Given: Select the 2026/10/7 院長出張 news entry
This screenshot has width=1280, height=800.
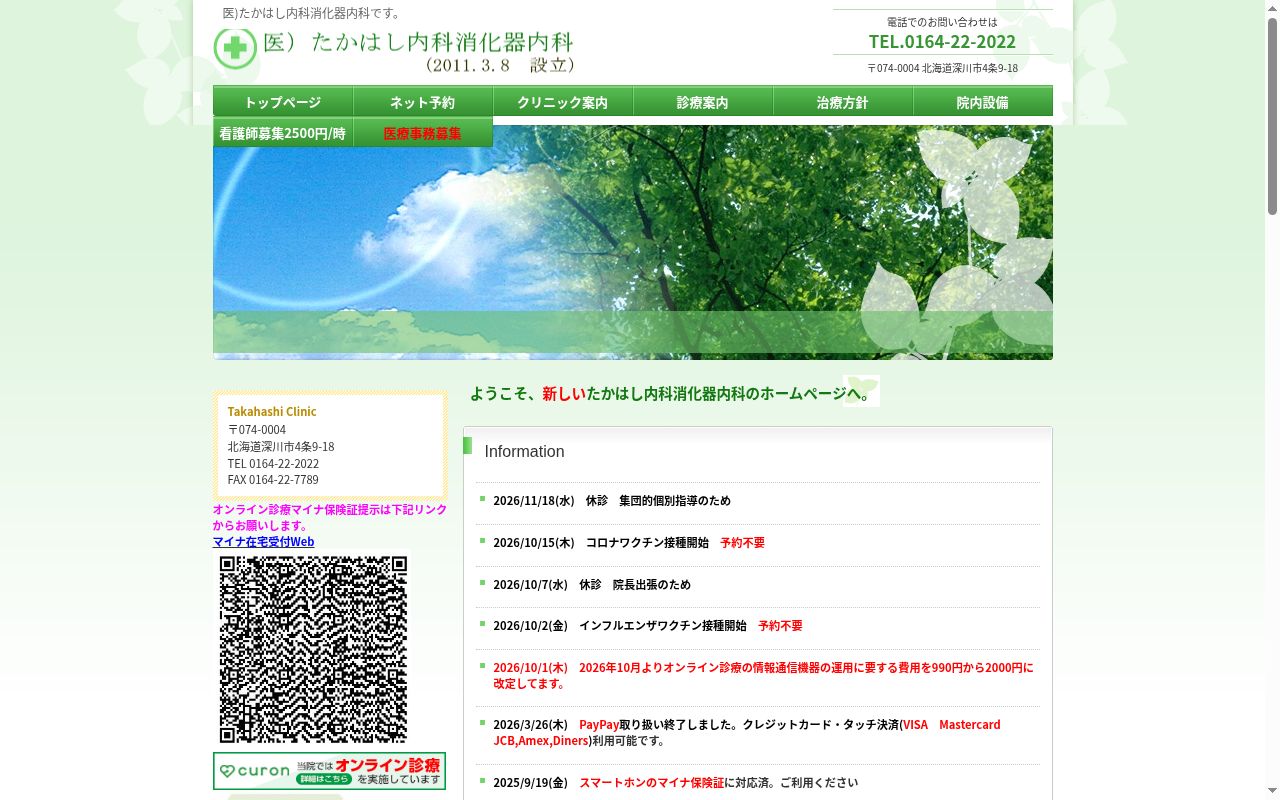Looking at the screenshot, I should coord(592,585).
